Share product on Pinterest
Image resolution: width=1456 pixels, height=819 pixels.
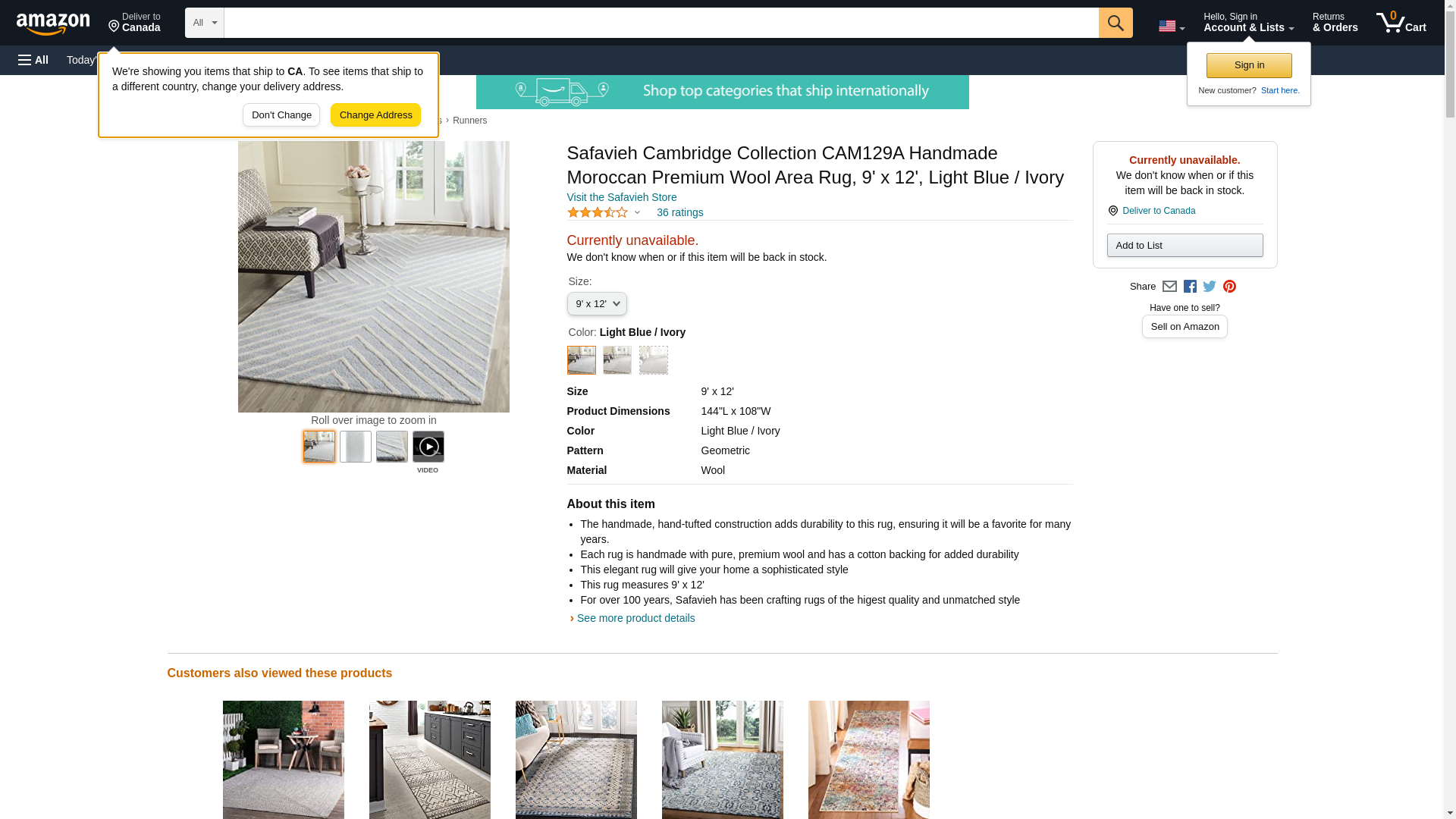pos(1229,287)
